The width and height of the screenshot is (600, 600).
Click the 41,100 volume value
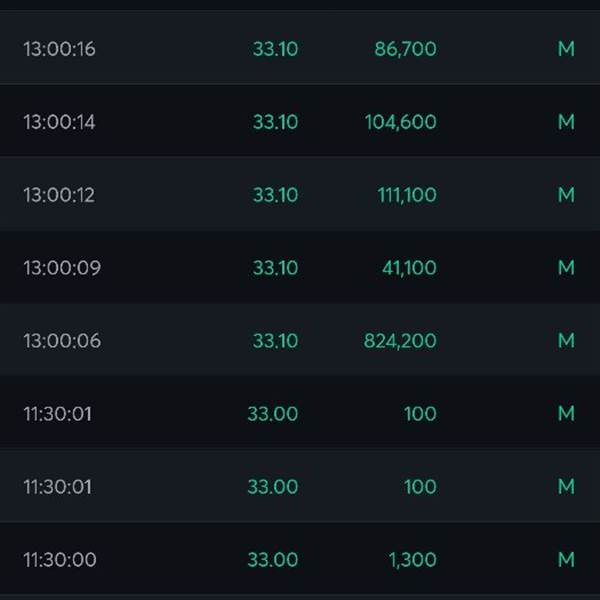pyautogui.click(x=409, y=267)
